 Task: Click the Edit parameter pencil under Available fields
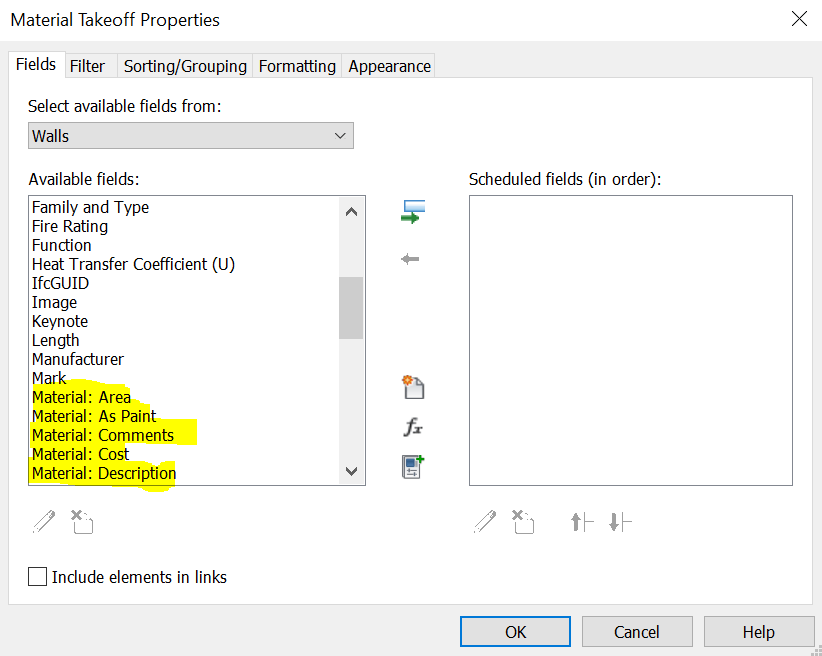coord(44,521)
